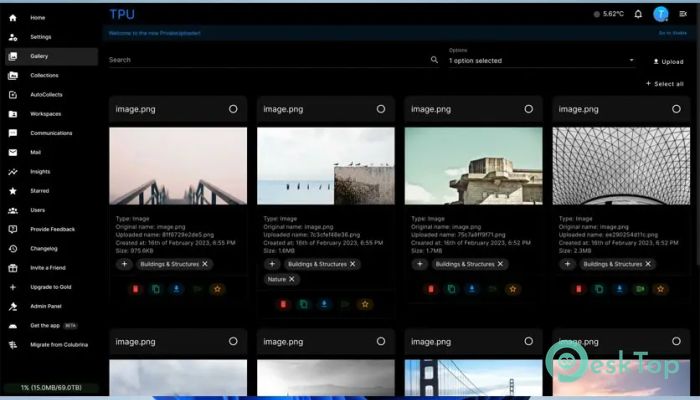
Task: Copy link of the 1.6MB image
Action: (304, 304)
